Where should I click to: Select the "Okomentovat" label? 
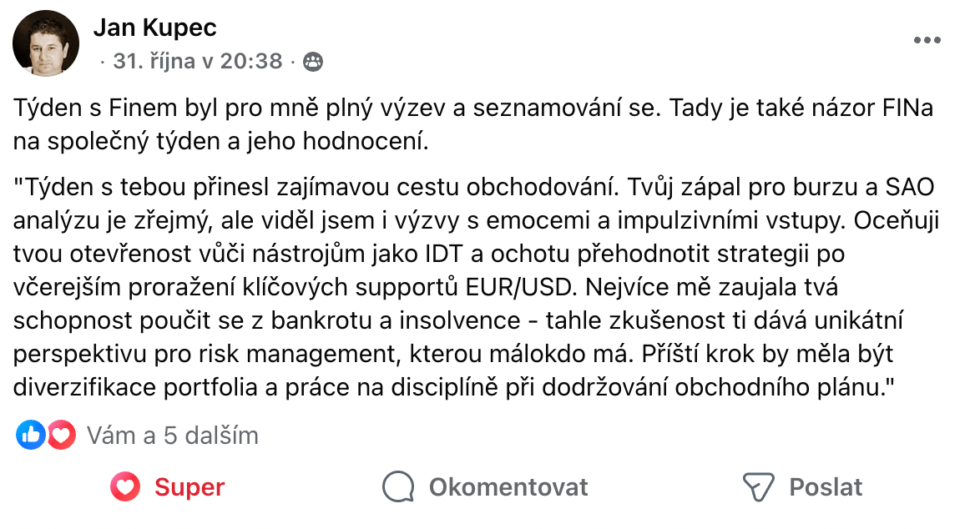point(508,487)
